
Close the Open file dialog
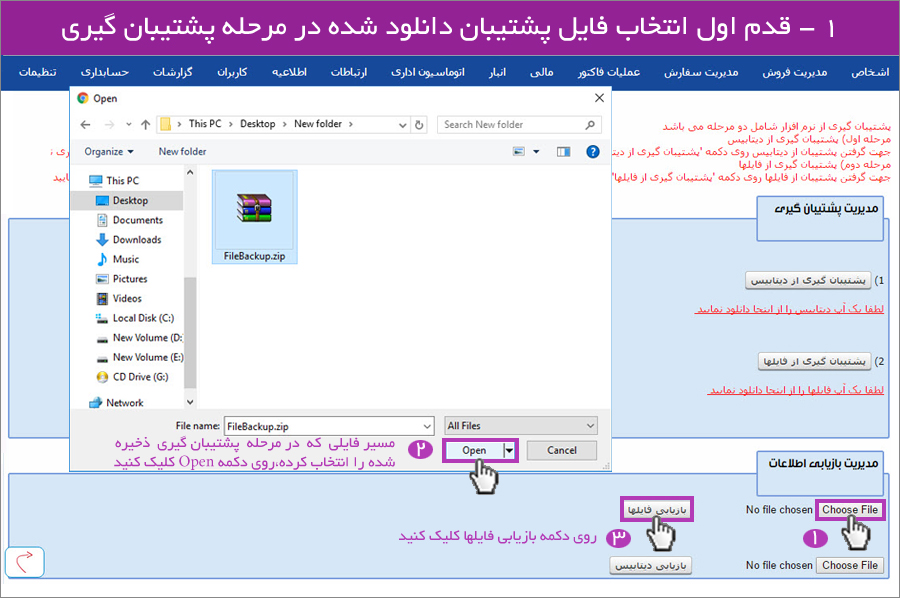pyautogui.click(x=599, y=98)
